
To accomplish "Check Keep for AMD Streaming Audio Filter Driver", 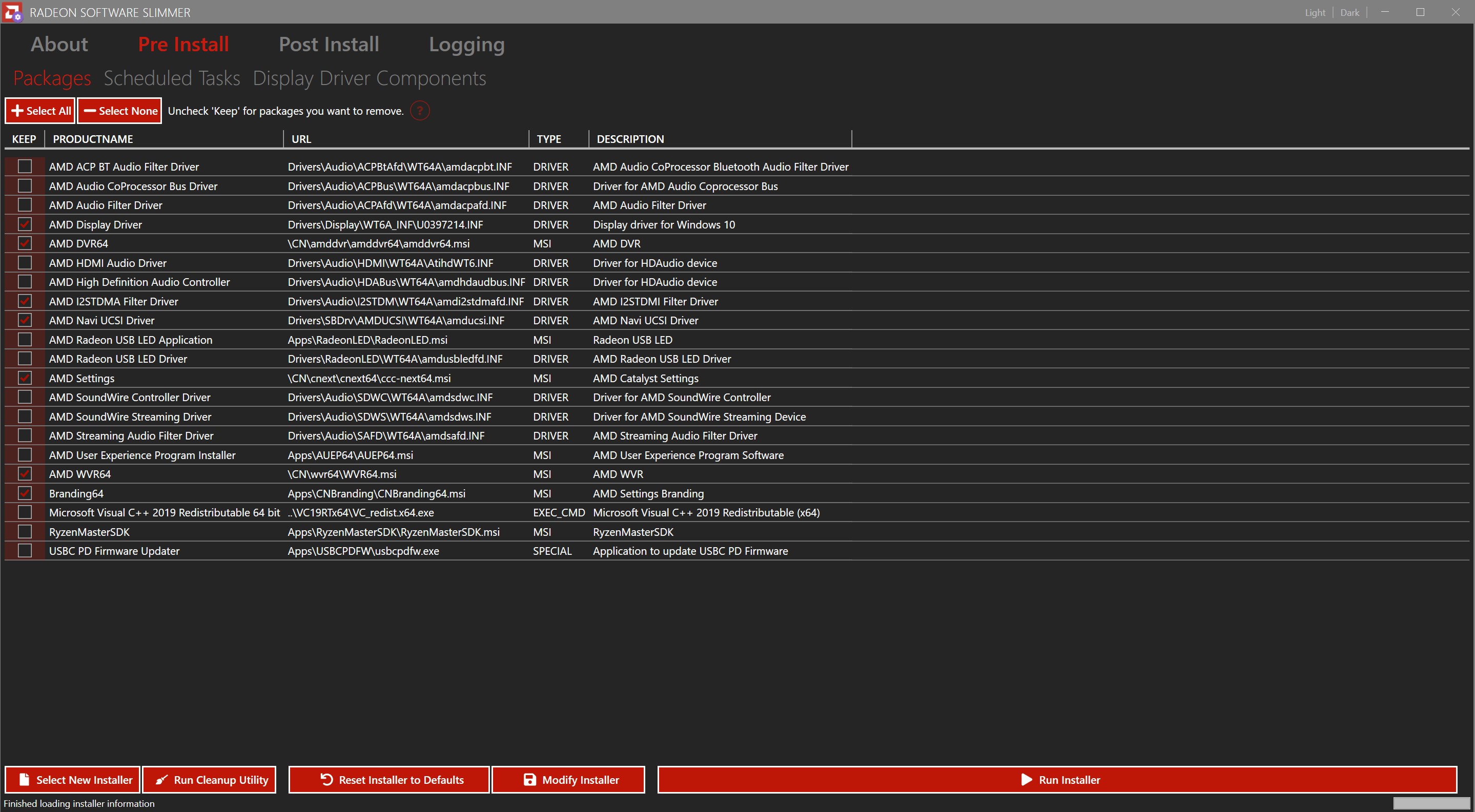I will tap(25, 435).
